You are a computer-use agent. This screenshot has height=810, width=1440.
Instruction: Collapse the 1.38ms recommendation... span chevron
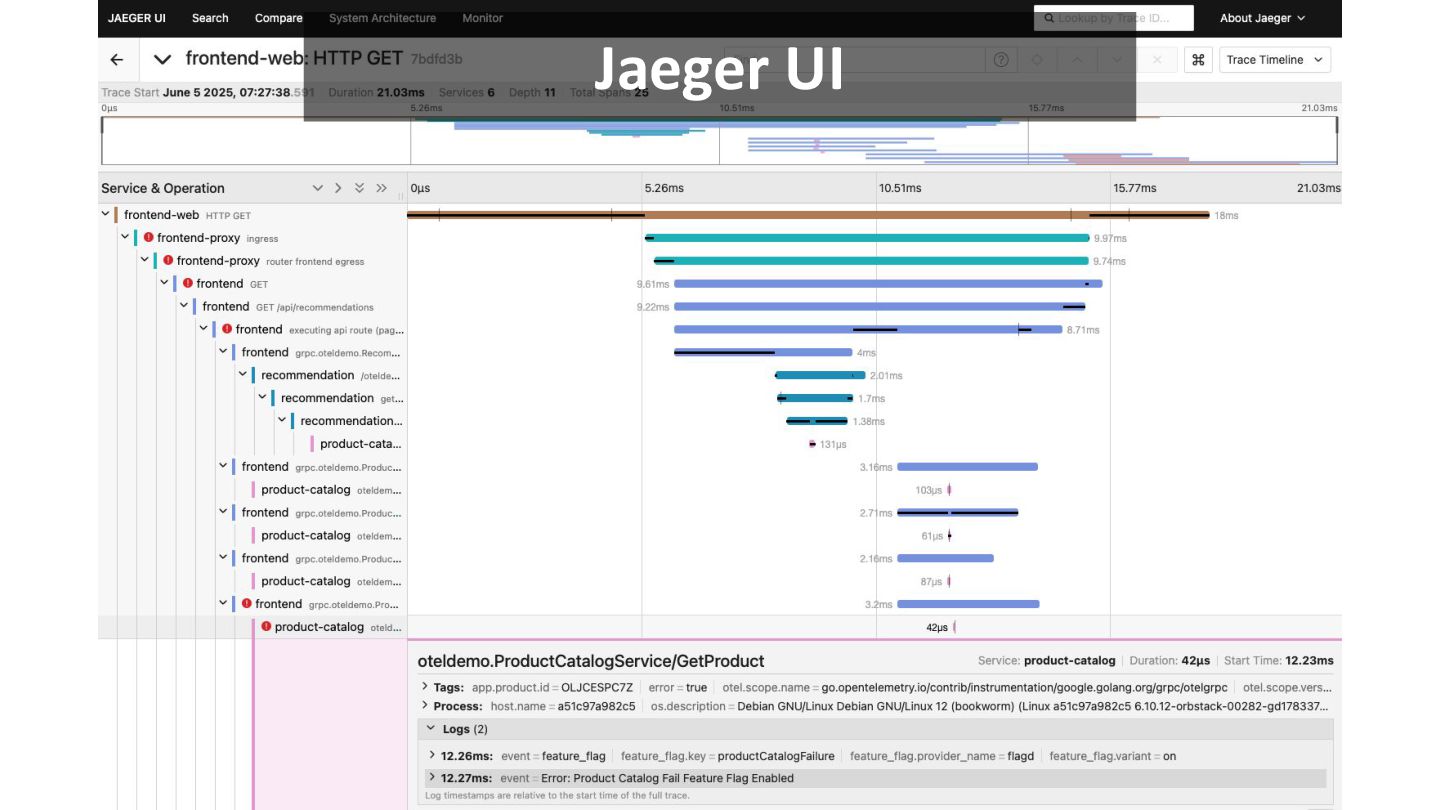pos(282,421)
